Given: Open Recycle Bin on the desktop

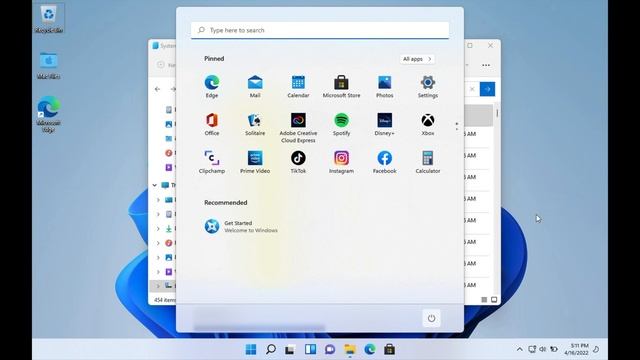Looking at the screenshot, I should [49, 19].
